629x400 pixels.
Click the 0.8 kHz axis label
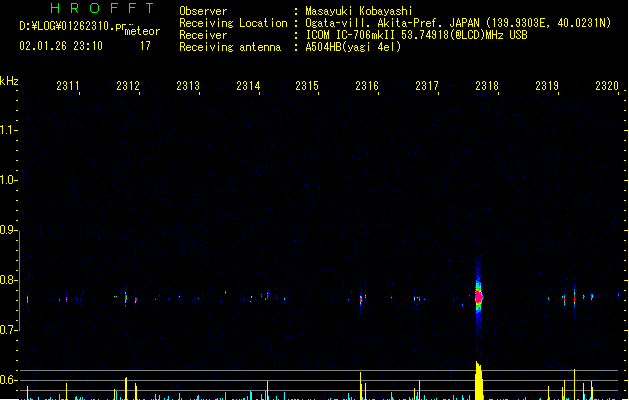[7, 280]
